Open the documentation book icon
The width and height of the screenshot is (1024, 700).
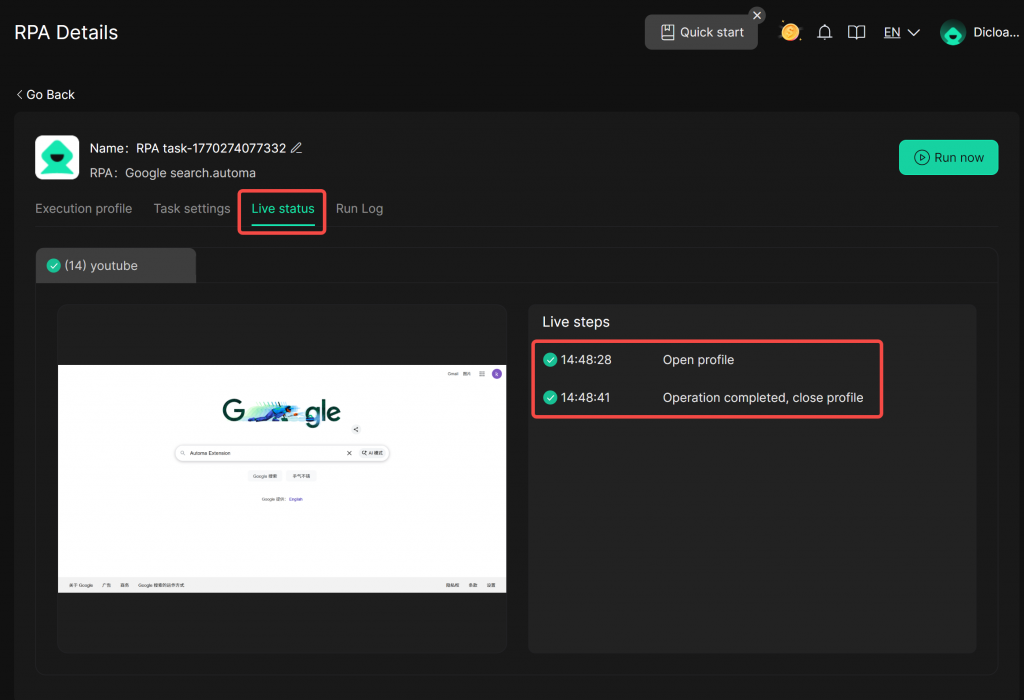coord(856,32)
